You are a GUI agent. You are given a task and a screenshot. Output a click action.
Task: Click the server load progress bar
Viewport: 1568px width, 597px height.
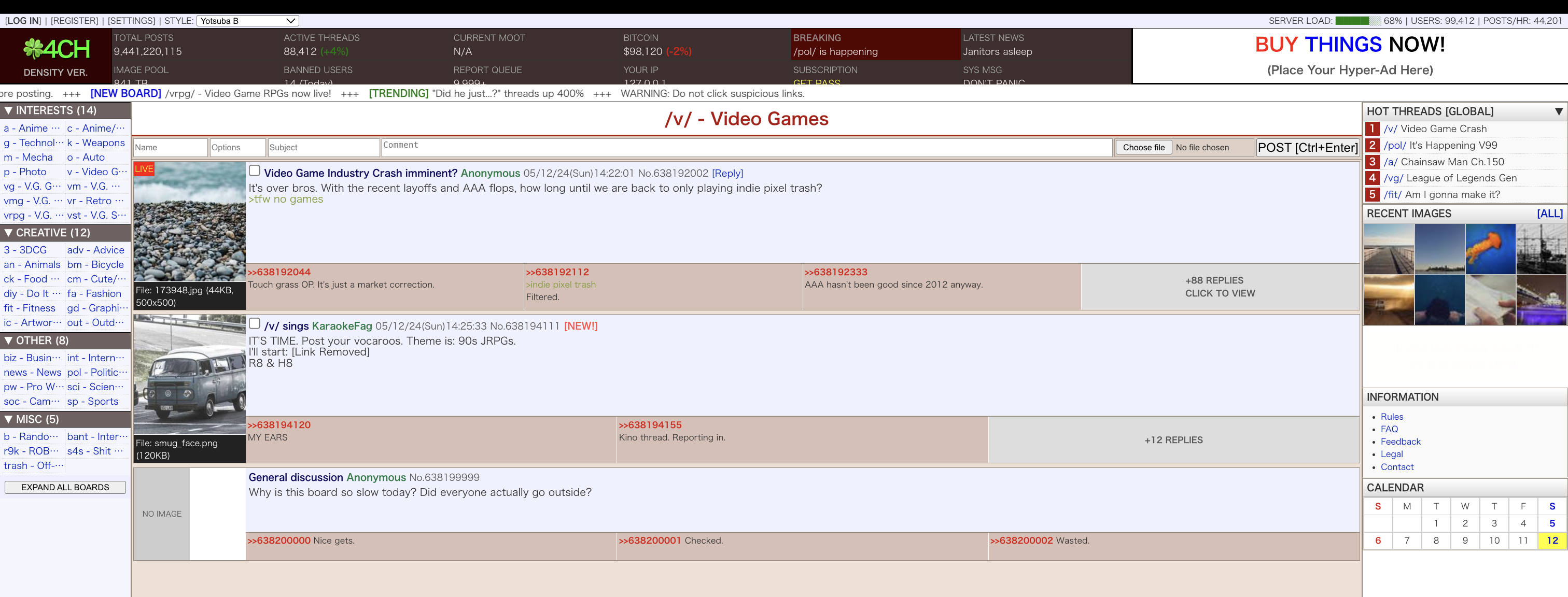tap(1357, 21)
